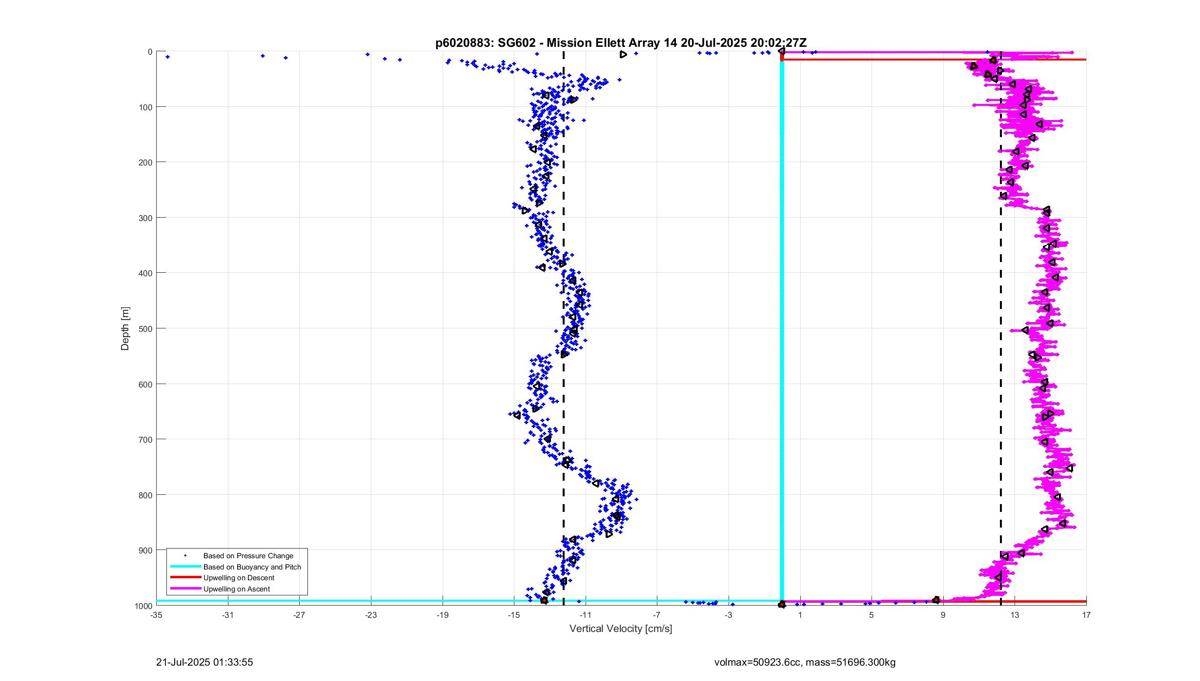Click x-axis tick label '17'

(x=1086, y=615)
